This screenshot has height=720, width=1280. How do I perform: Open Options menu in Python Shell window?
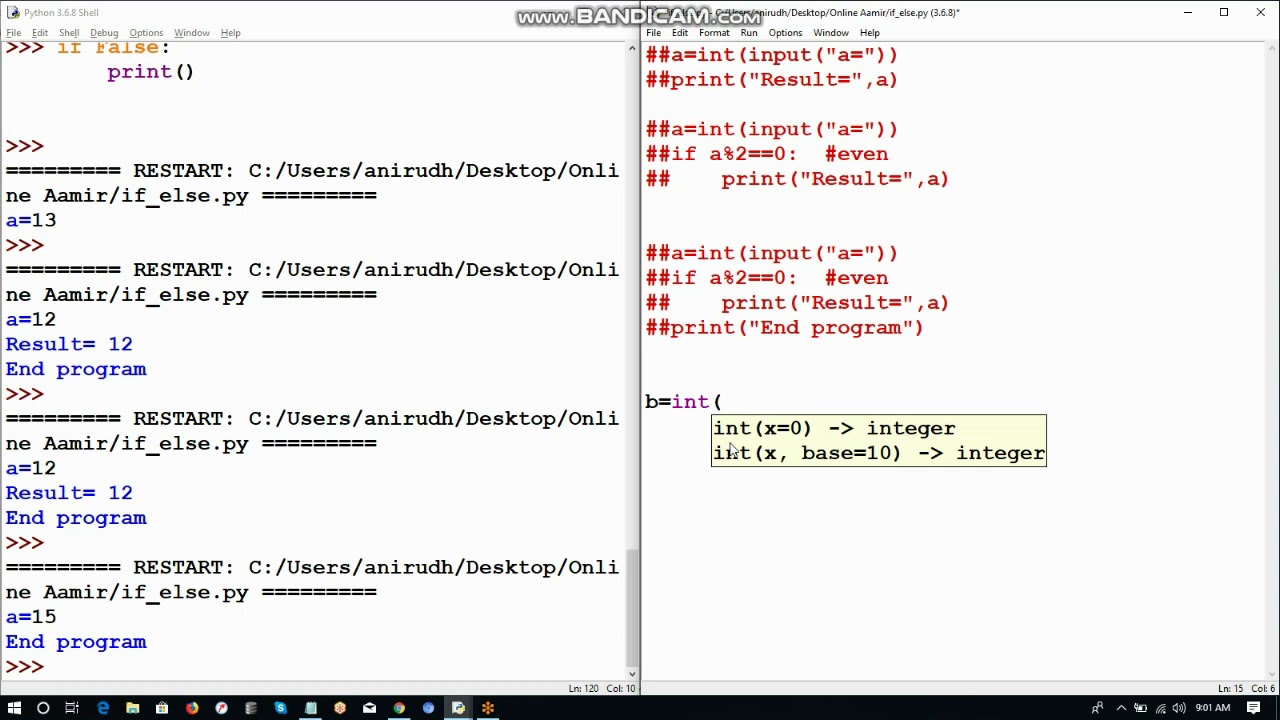(146, 33)
